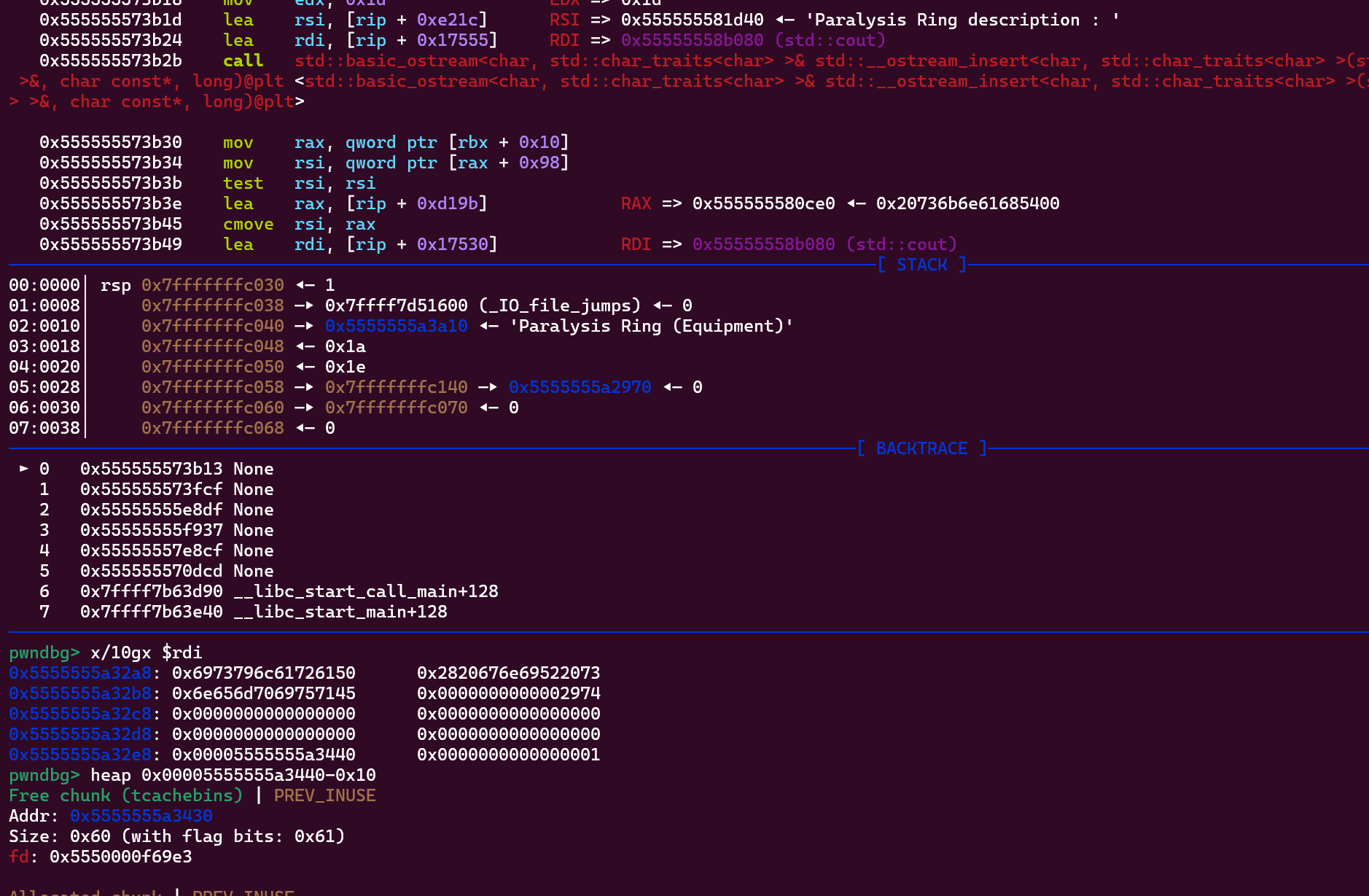This screenshot has height=896, width=1369.
Task: Click the heap command line text
Action: pyautogui.click(x=233, y=775)
